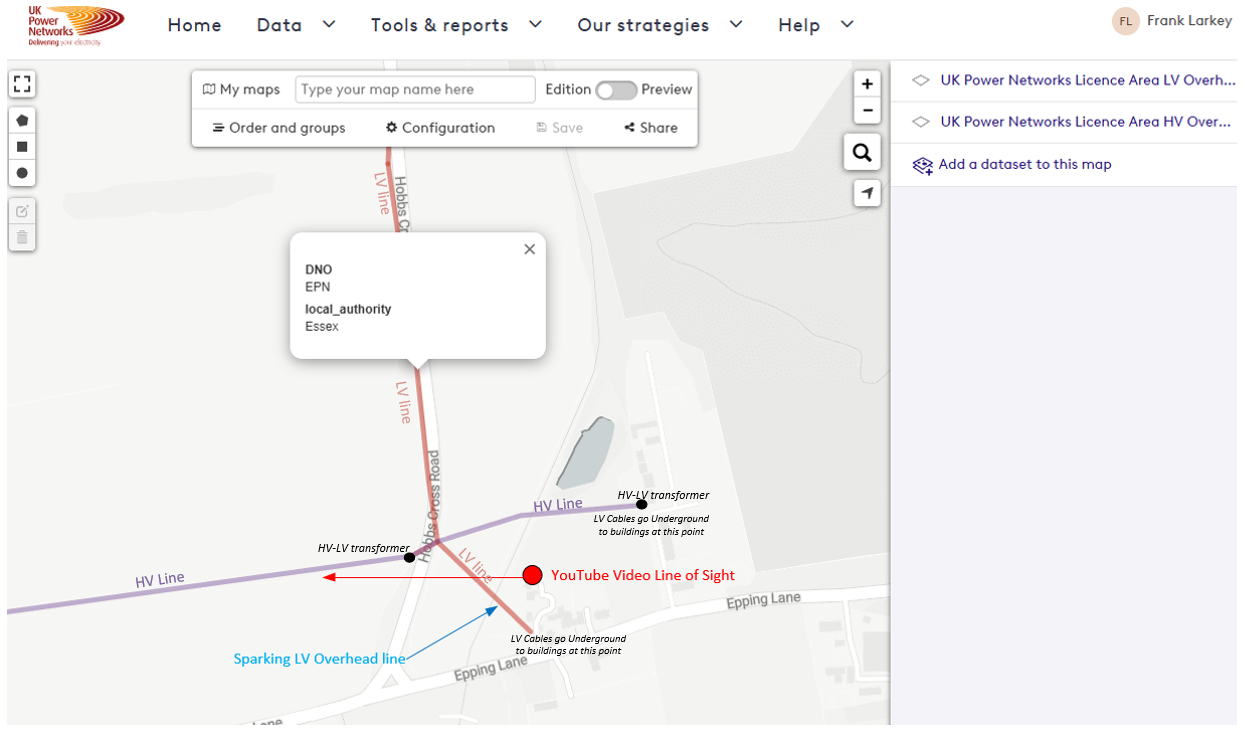
Task: Enter fullscreen map mode
Action: (22, 84)
